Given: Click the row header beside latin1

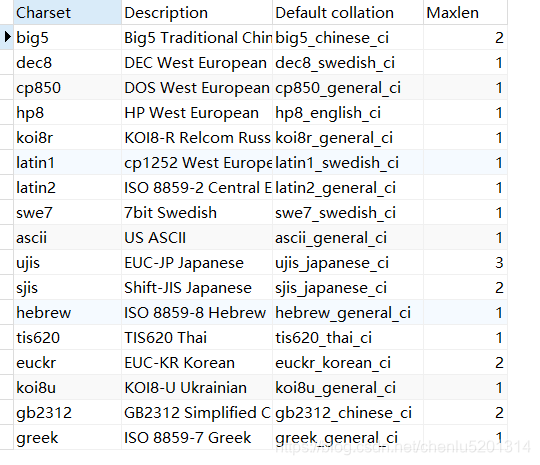Looking at the screenshot, I should coord(7,162).
